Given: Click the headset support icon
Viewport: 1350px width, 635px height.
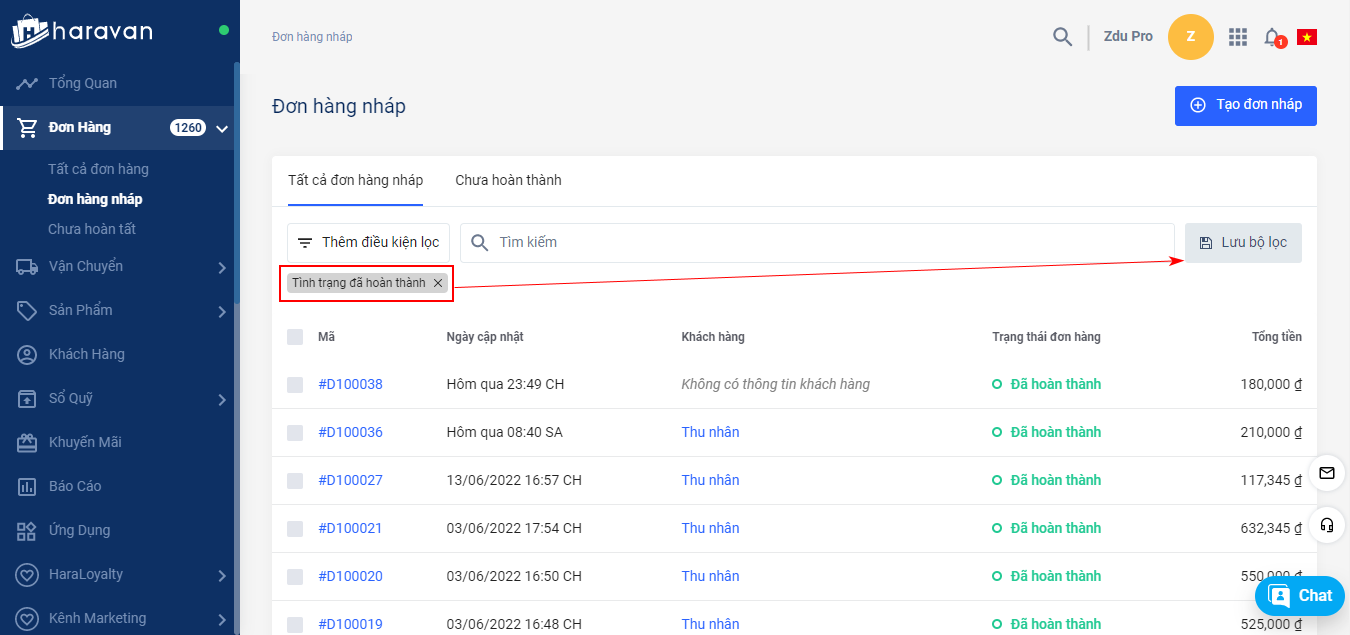Looking at the screenshot, I should 1326,525.
